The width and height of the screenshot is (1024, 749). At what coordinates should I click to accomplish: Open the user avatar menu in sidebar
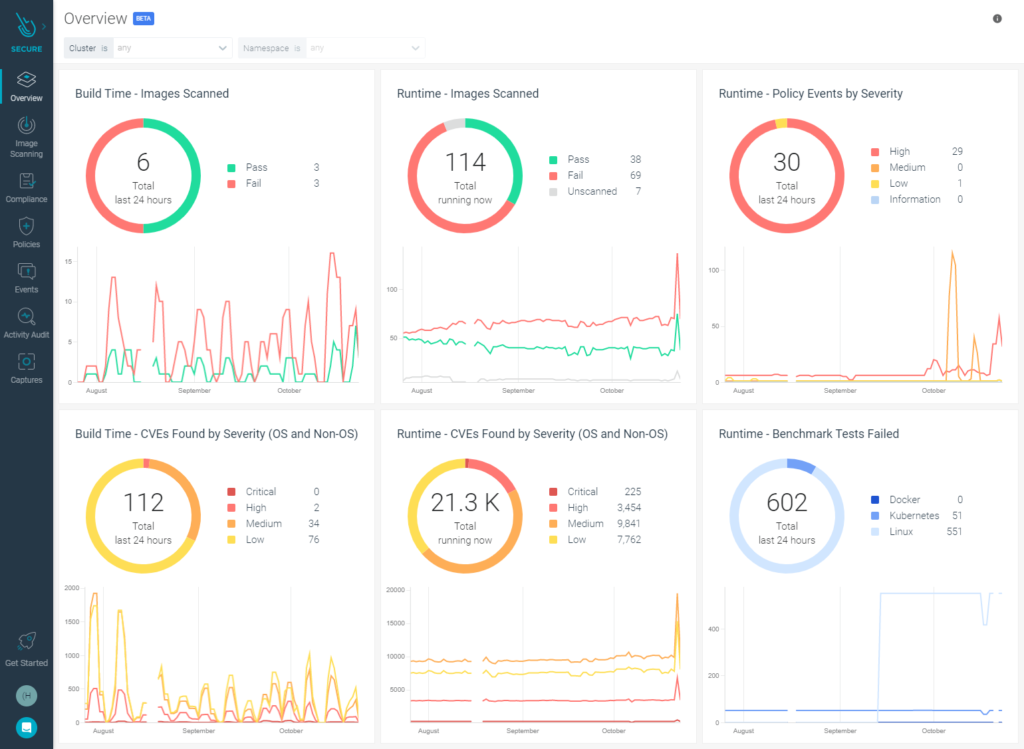pos(26,695)
